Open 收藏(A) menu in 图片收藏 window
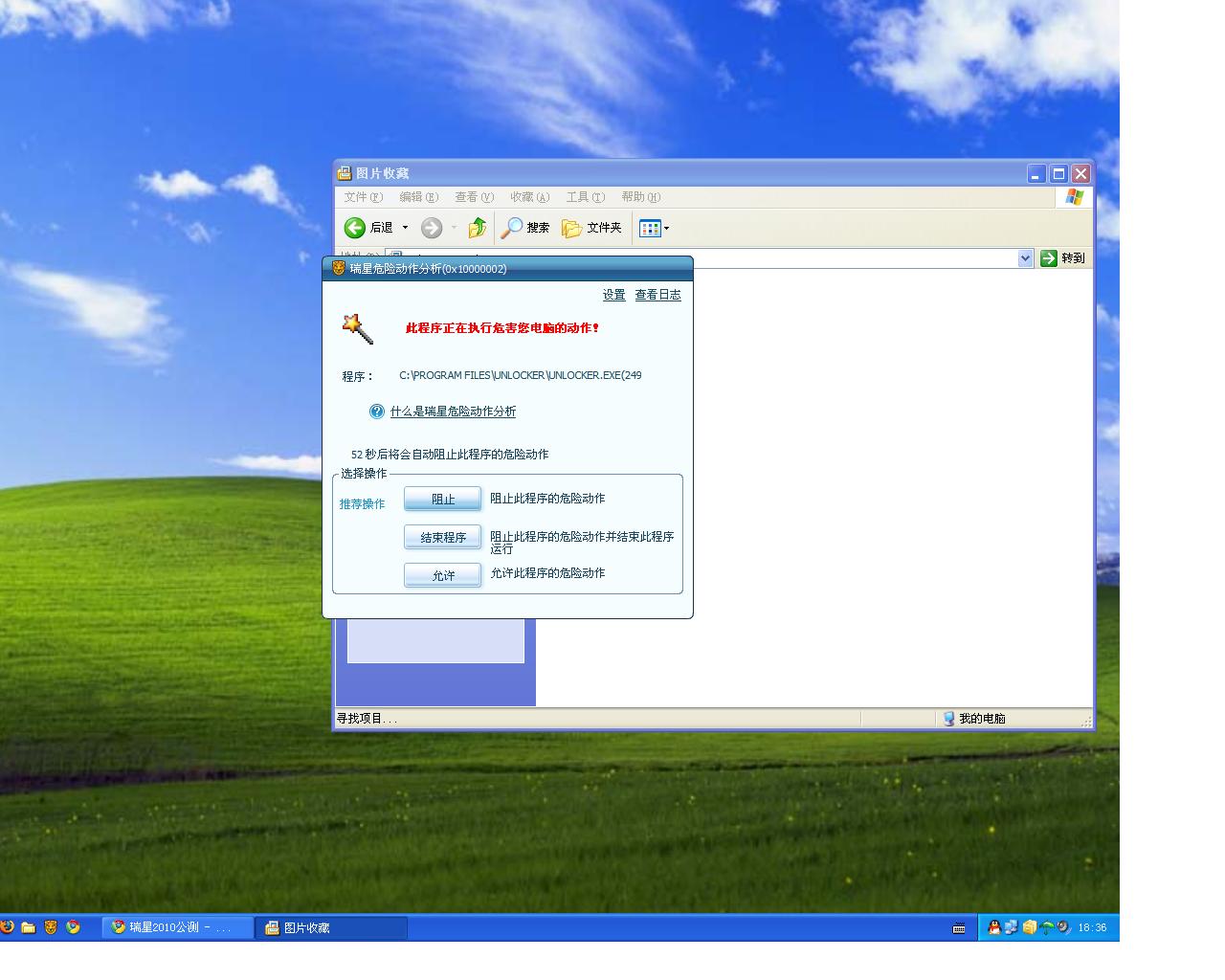The width and height of the screenshot is (1225, 980). point(529,197)
